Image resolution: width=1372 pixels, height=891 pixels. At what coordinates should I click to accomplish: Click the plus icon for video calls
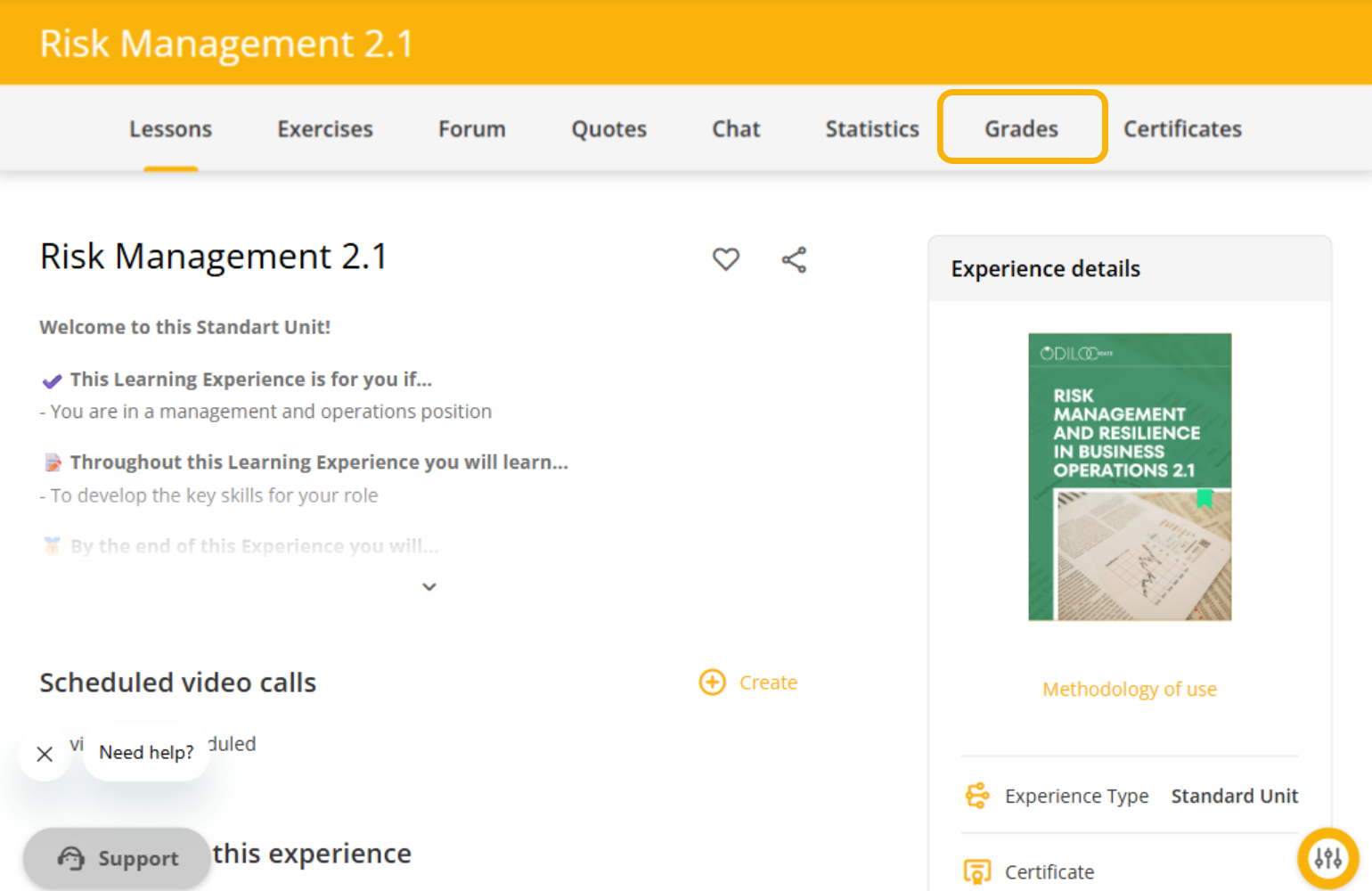click(712, 683)
